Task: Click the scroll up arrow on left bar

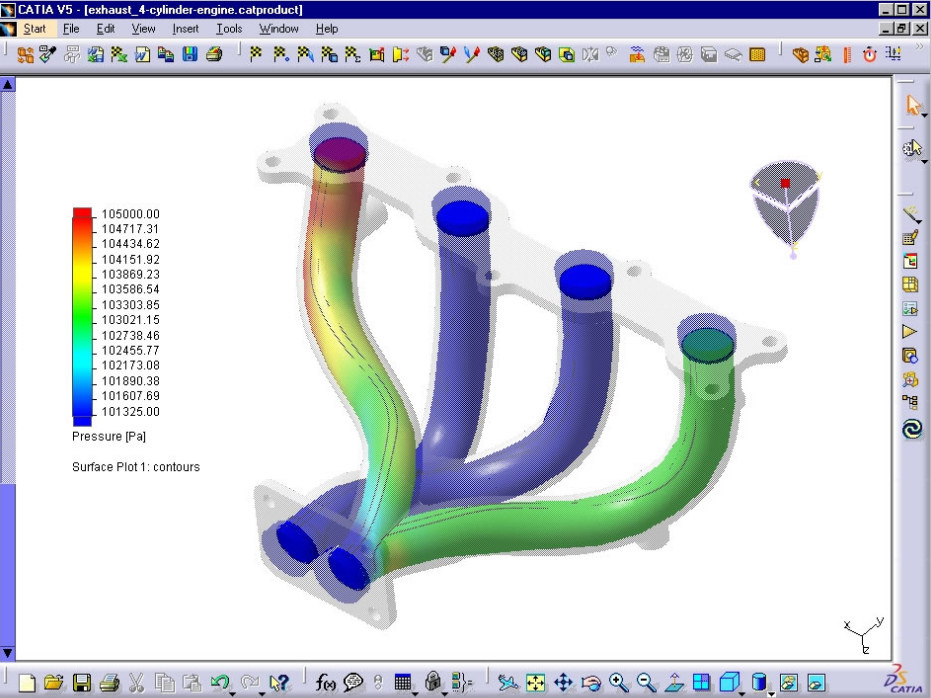Action: [x=8, y=85]
